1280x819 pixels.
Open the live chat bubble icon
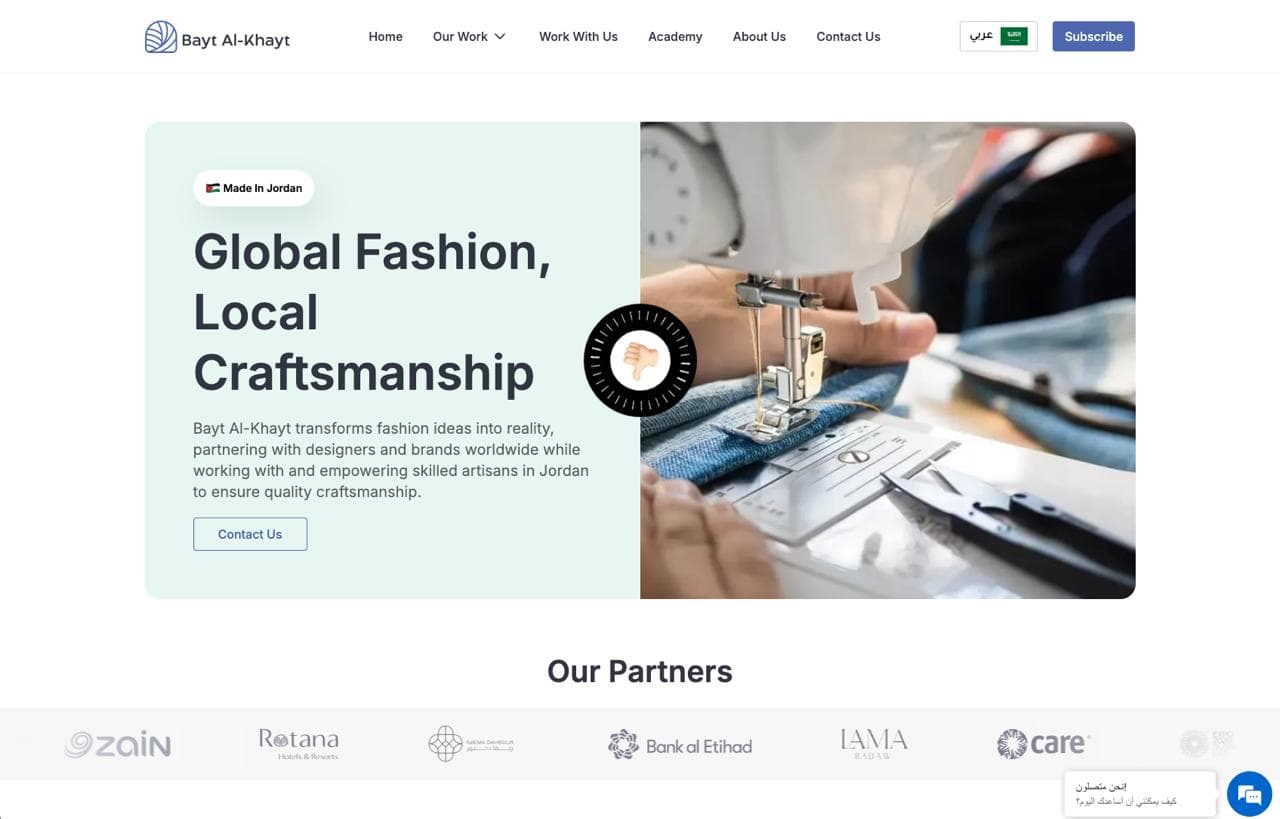tap(1249, 794)
